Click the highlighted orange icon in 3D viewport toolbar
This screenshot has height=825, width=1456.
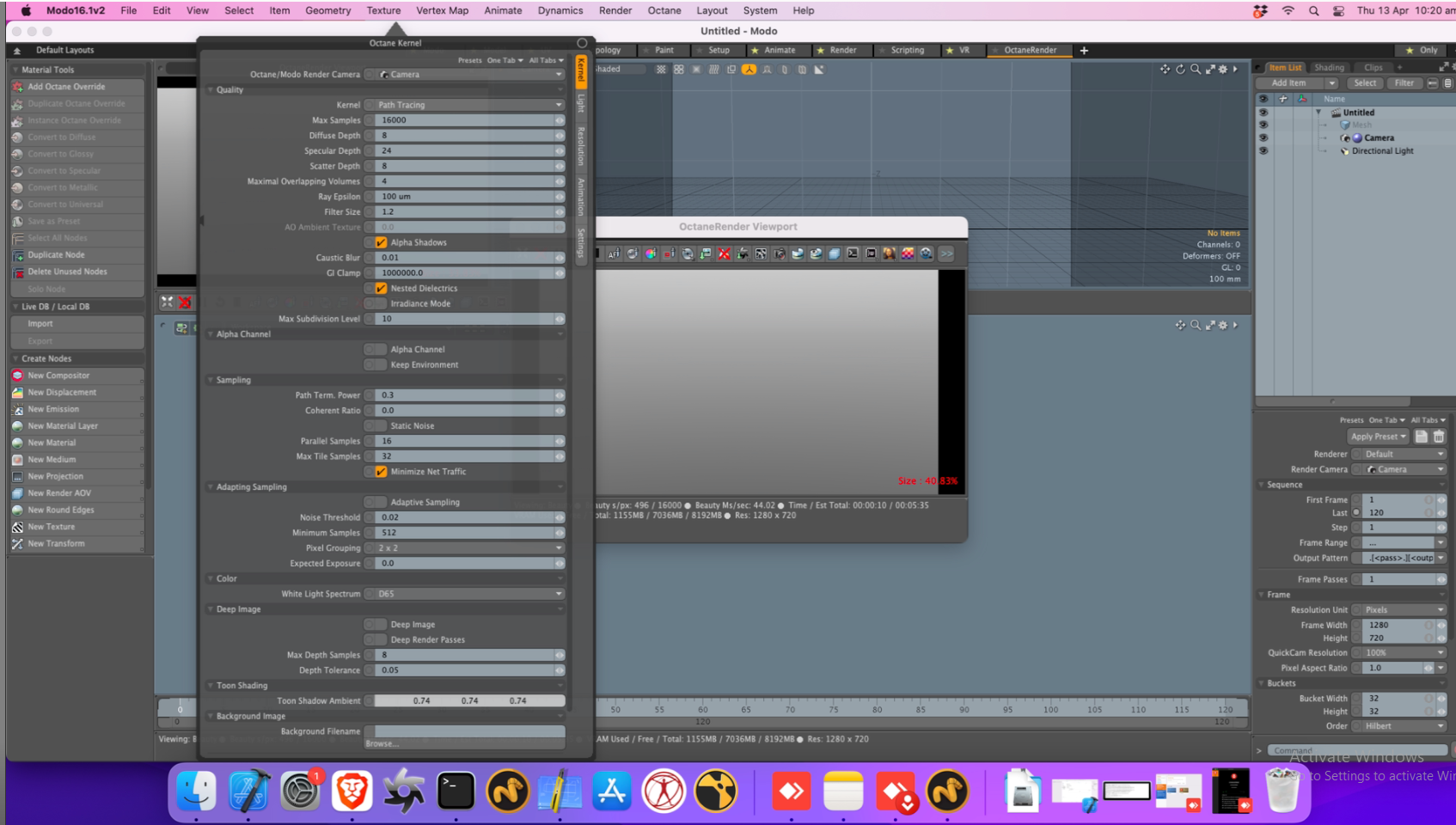(749, 70)
